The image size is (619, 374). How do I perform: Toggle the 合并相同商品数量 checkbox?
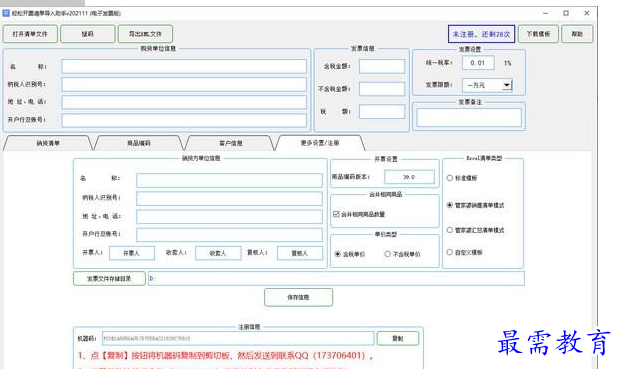[x=336, y=214]
